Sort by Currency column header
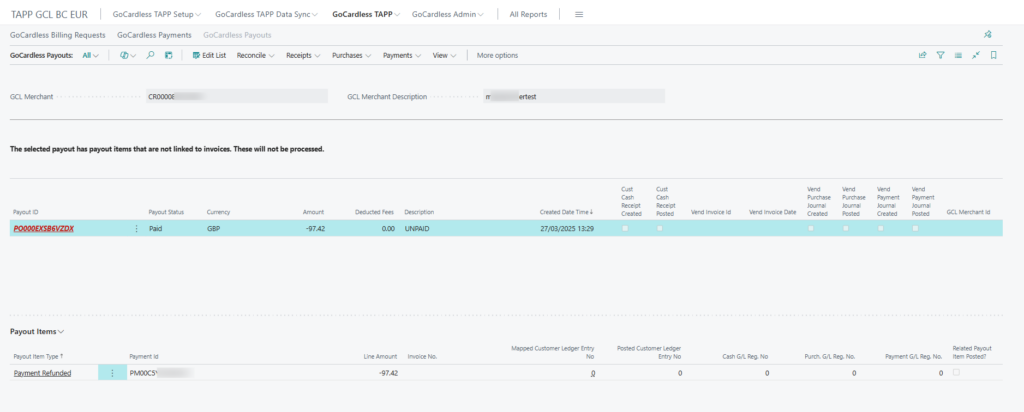Image resolution: width=1024 pixels, height=412 pixels. [218, 212]
